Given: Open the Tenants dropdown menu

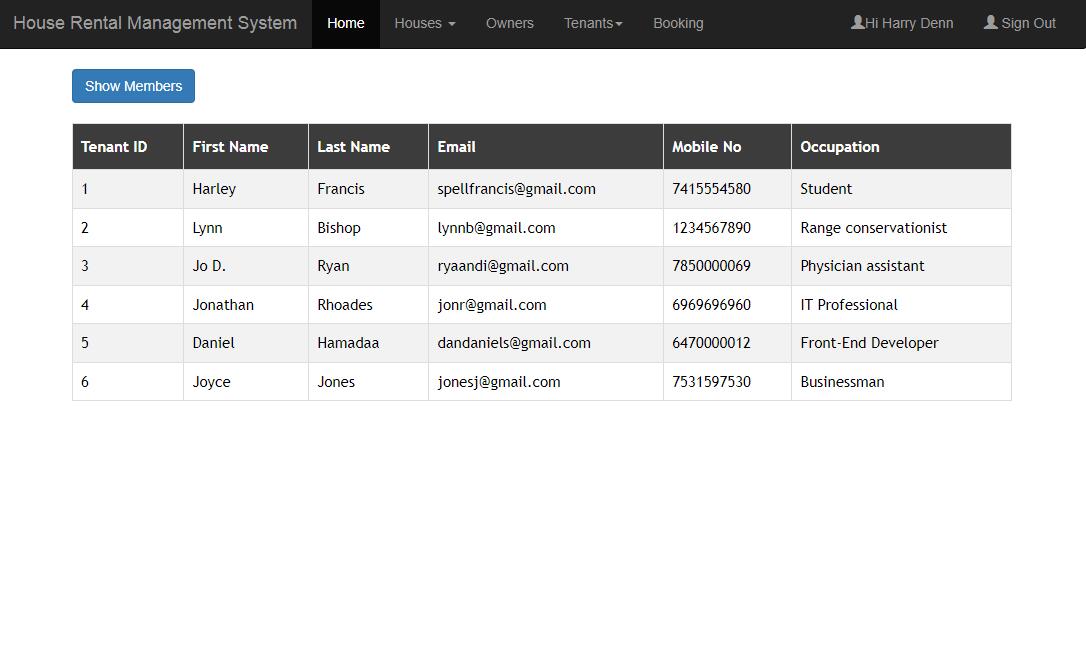Looking at the screenshot, I should click(592, 23).
